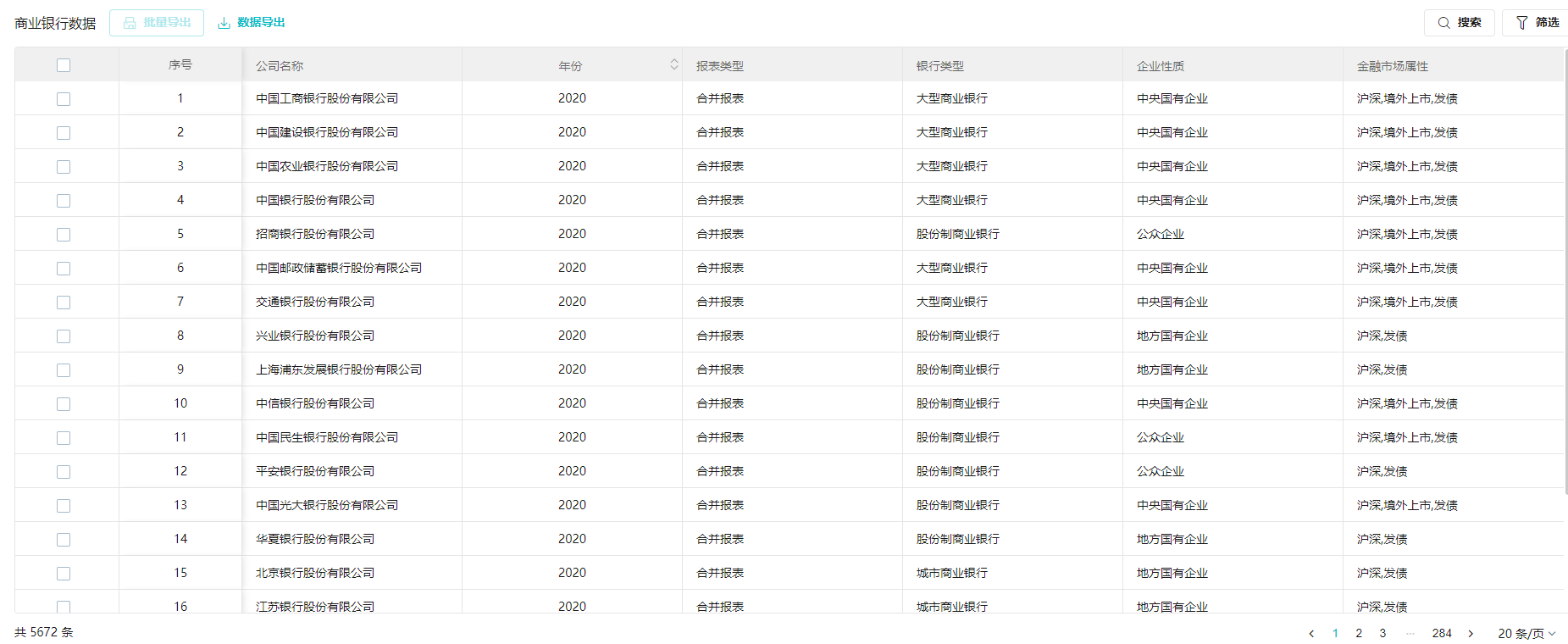This screenshot has height=644, width=1568.
Task: Check the box for 中国民生银行股份有限公司
Action: click(x=64, y=438)
